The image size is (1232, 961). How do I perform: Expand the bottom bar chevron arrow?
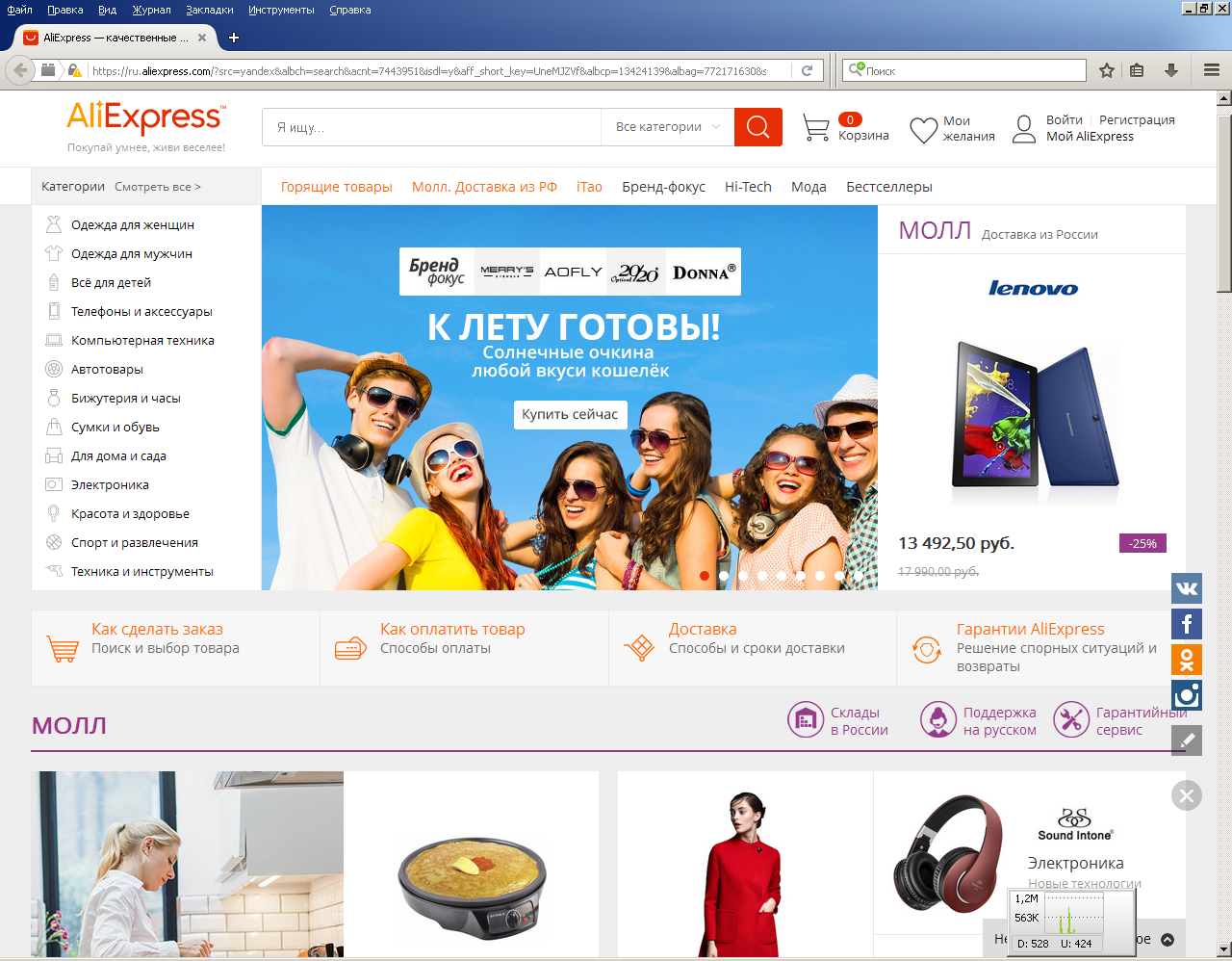point(1168,940)
